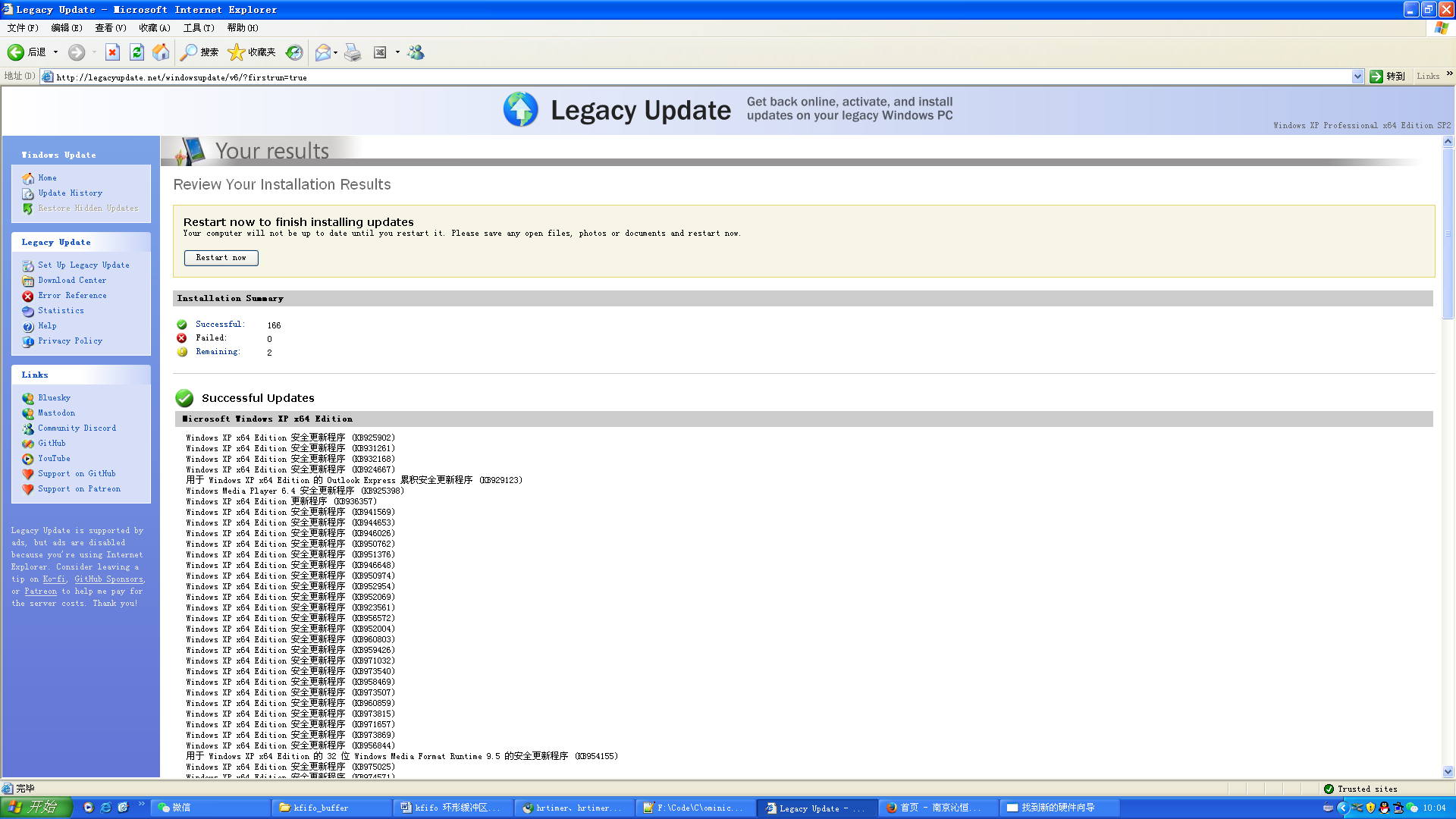This screenshot has height=819, width=1456.
Task: Click the GitHub link in Links
Action: (x=52, y=444)
